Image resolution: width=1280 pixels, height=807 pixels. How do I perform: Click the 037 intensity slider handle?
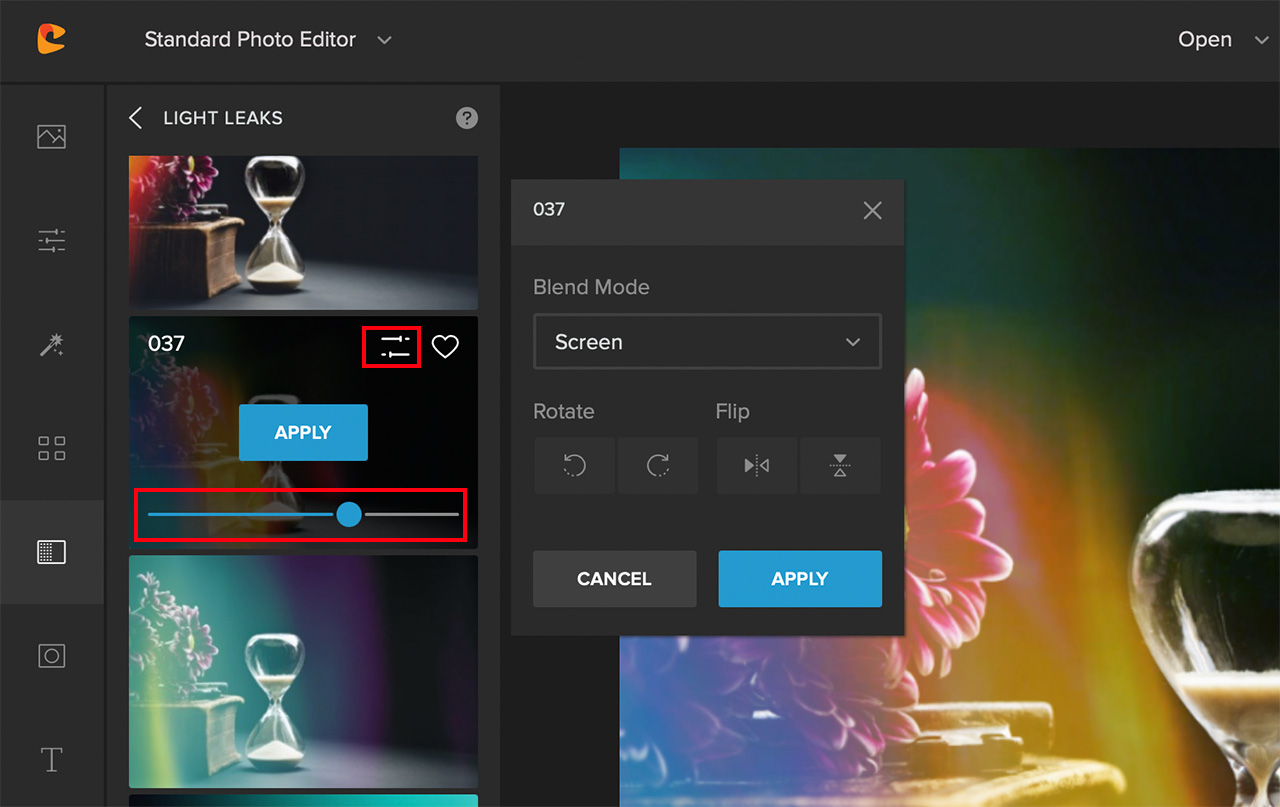point(349,514)
